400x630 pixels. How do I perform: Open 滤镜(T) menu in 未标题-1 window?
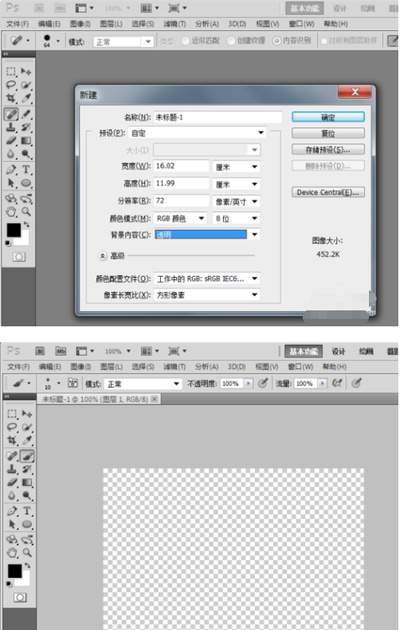(175, 366)
